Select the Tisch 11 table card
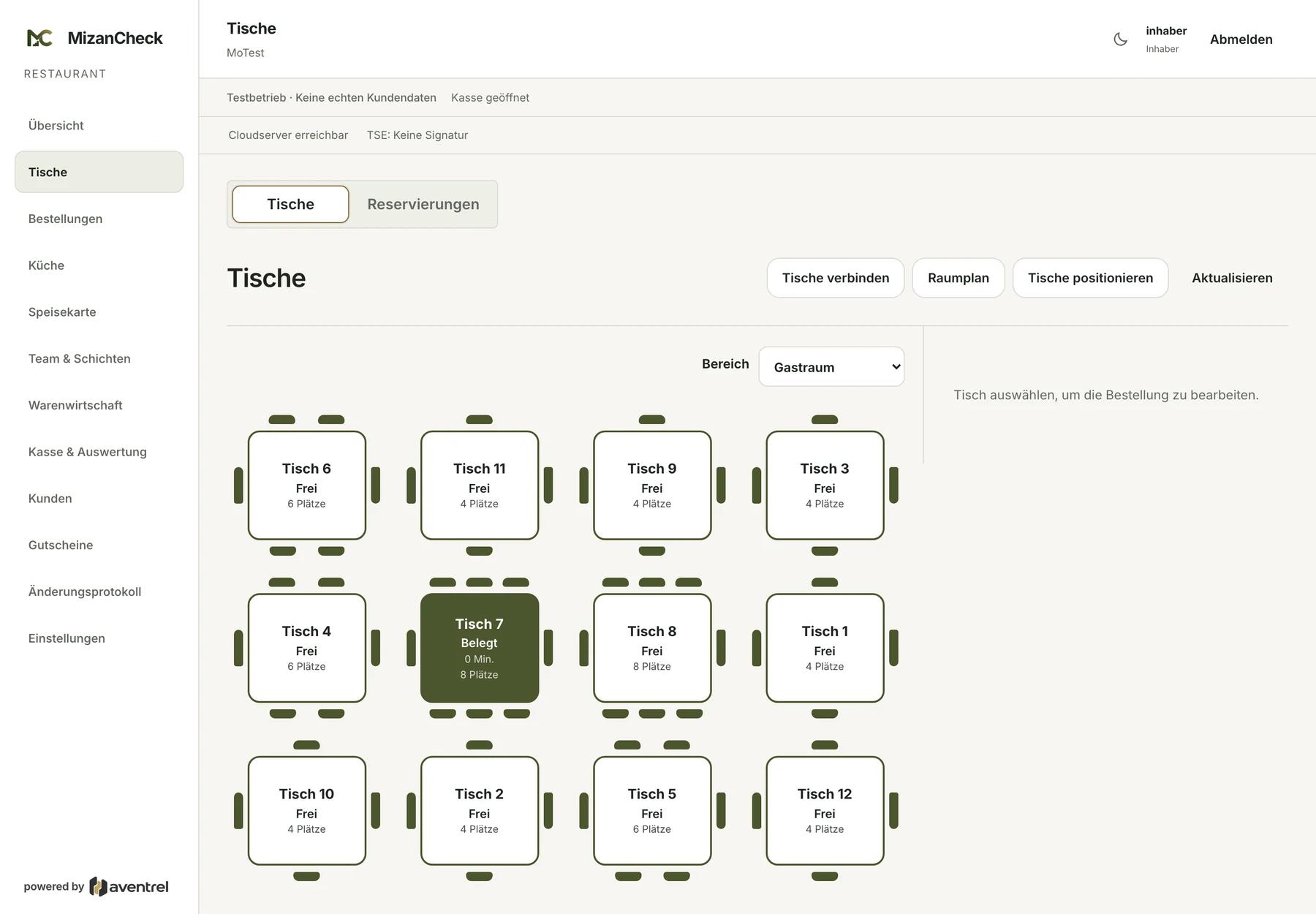The image size is (1316, 914). [x=480, y=486]
